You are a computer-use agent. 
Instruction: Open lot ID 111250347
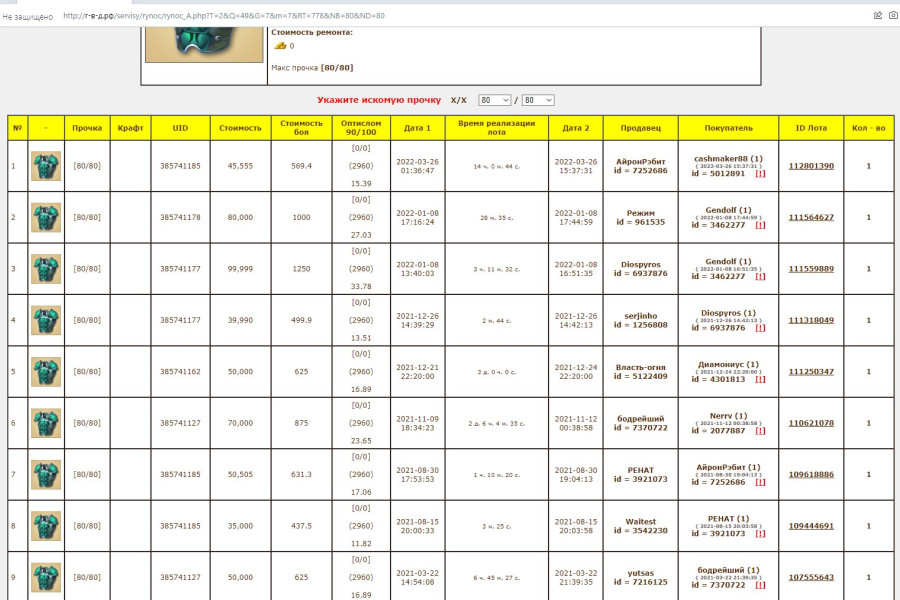(x=811, y=372)
